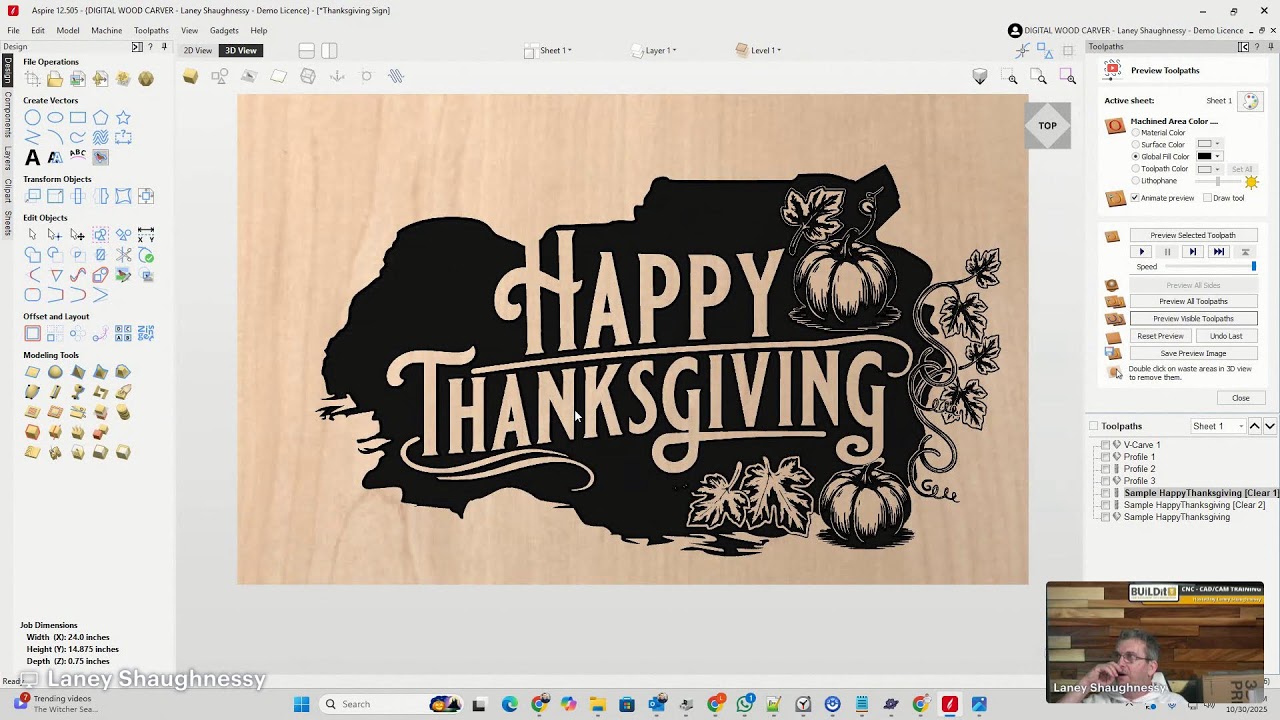Open the Move Selection transform tool

point(33,196)
